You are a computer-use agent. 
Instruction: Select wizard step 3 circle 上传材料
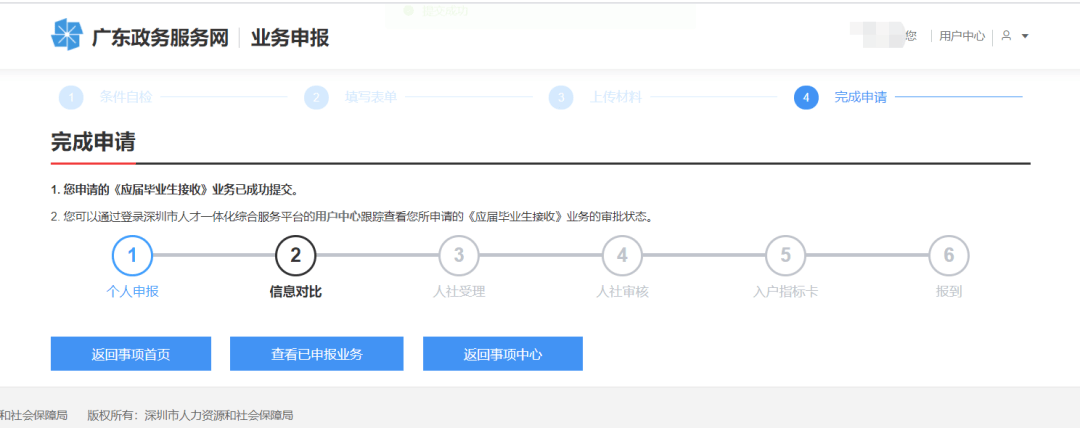point(561,97)
